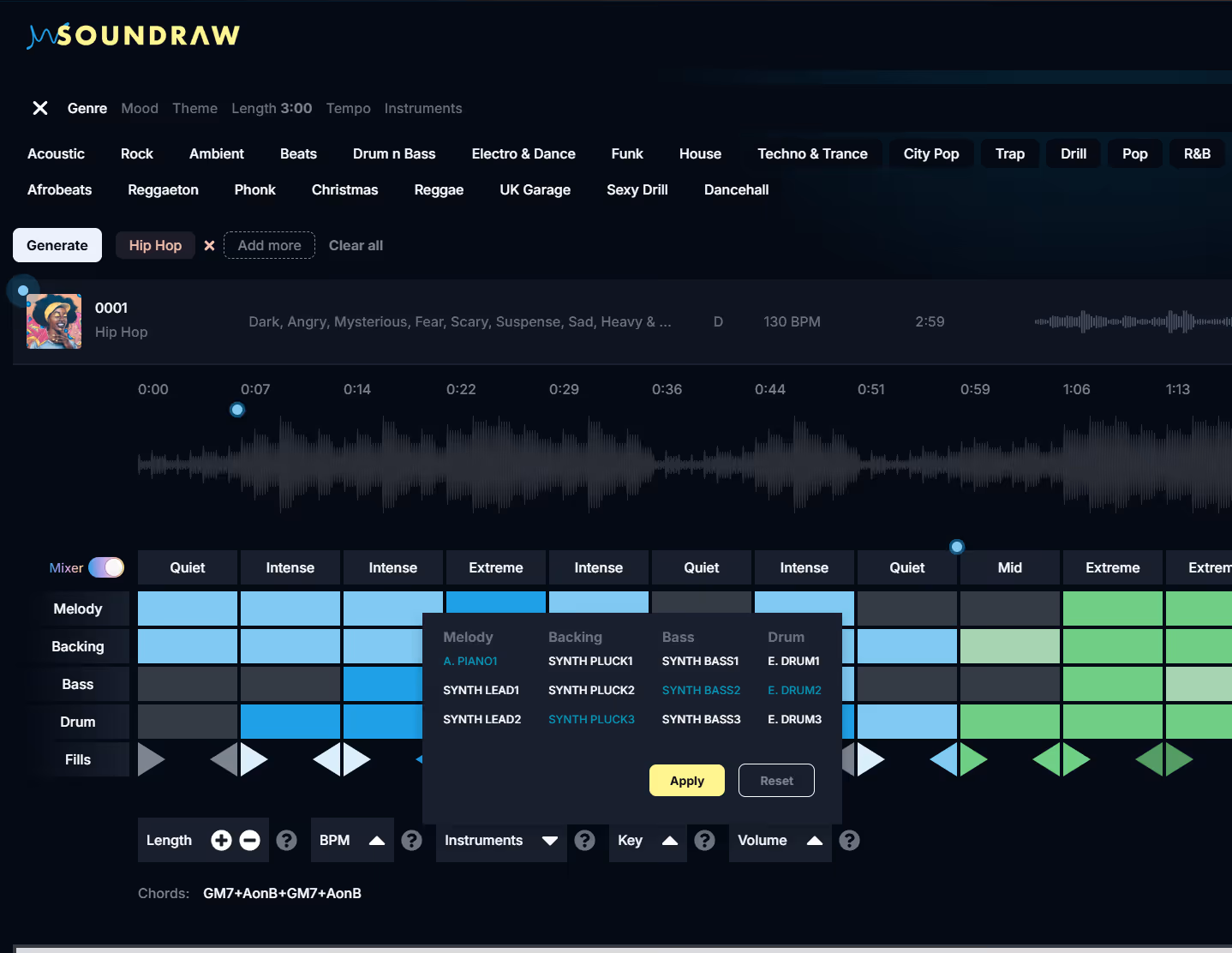Image resolution: width=1232 pixels, height=953 pixels.
Task: Toggle light green Backing block under Mid section
Action: click(x=1010, y=646)
